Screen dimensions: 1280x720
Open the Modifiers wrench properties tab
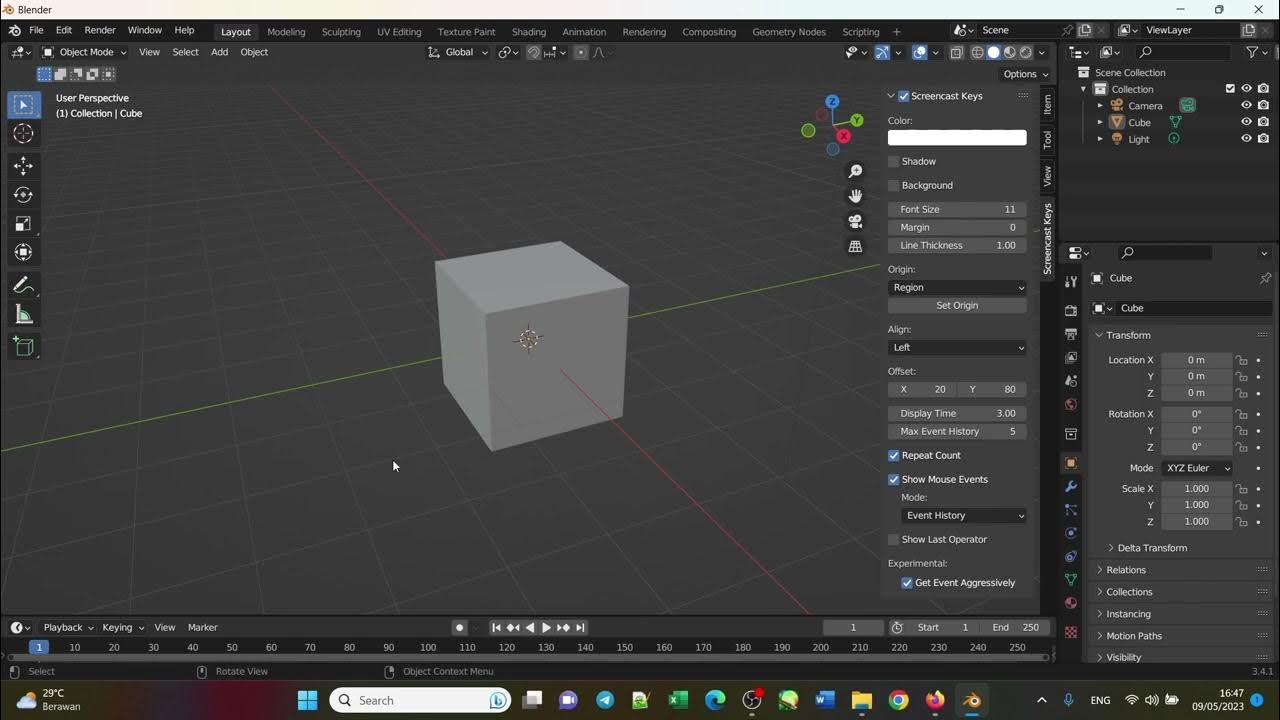(x=1071, y=487)
